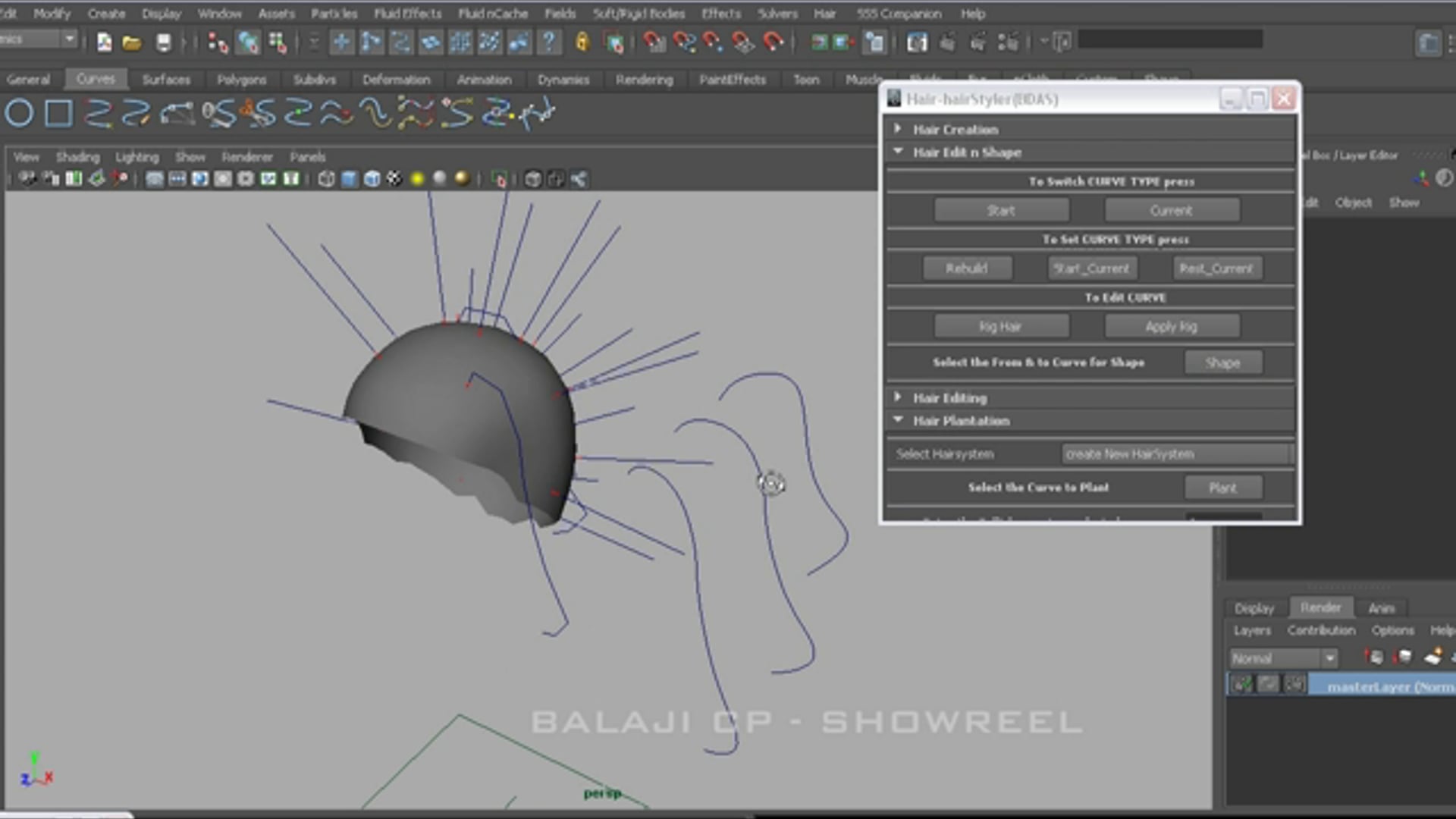
Task: Click the New Scene icon
Action: click(104, 42)
